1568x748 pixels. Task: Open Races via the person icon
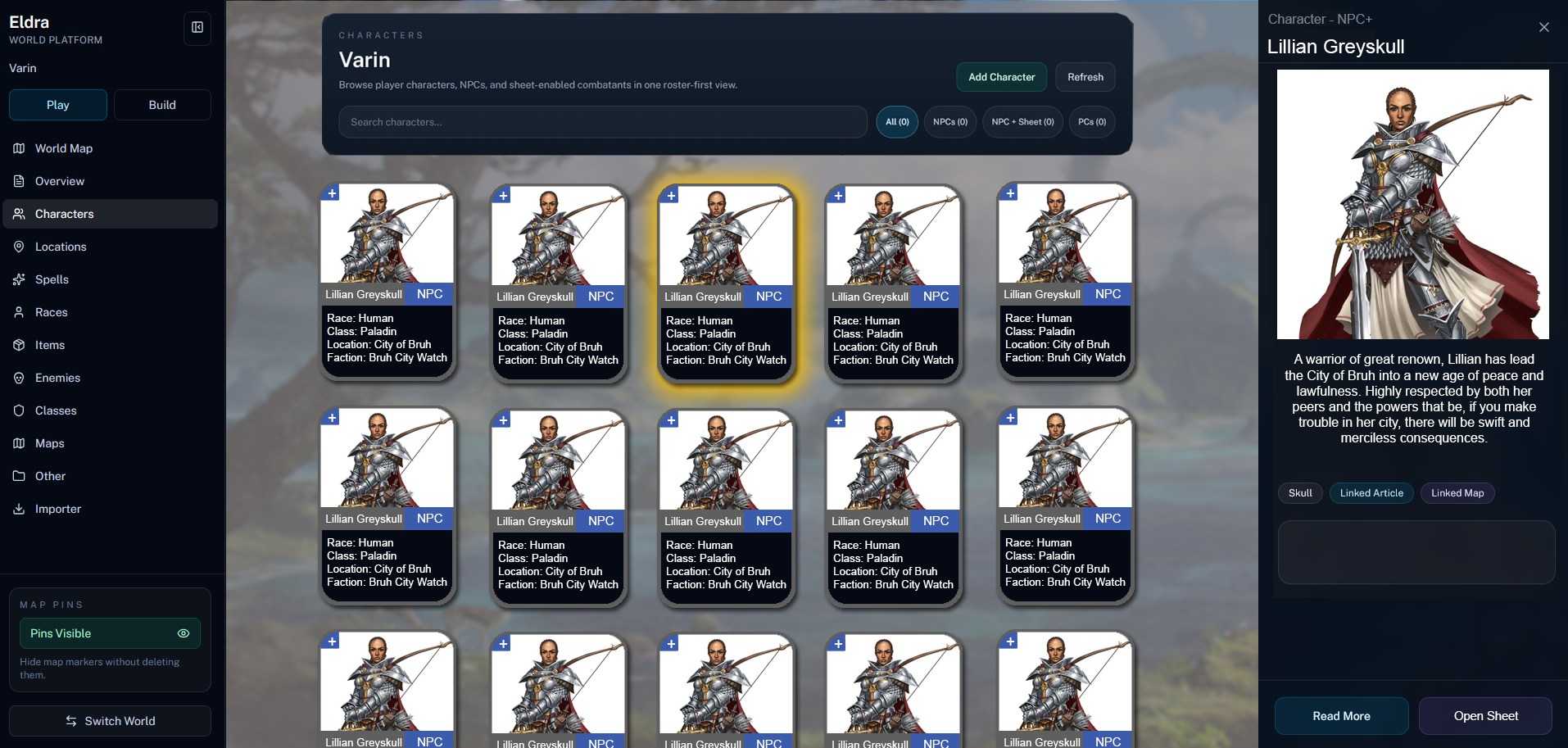pos(19,312)
